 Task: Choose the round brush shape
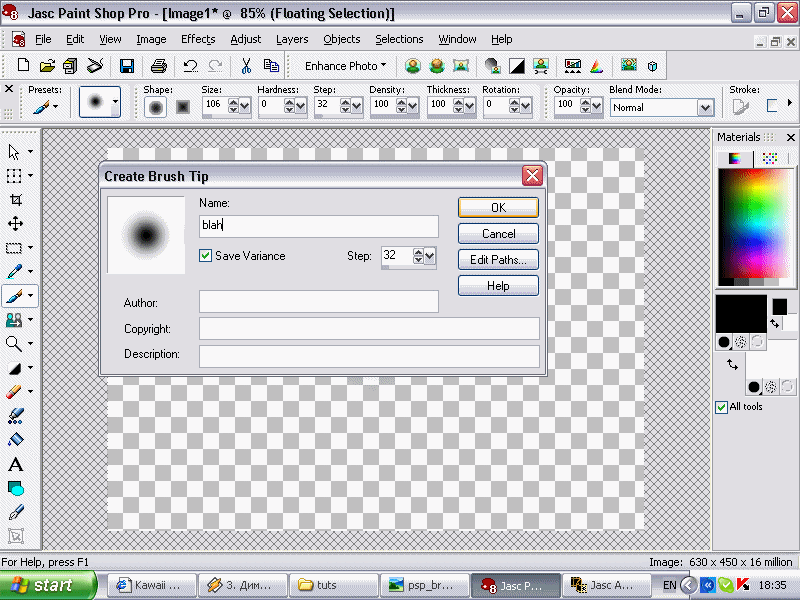coord(156,107)
